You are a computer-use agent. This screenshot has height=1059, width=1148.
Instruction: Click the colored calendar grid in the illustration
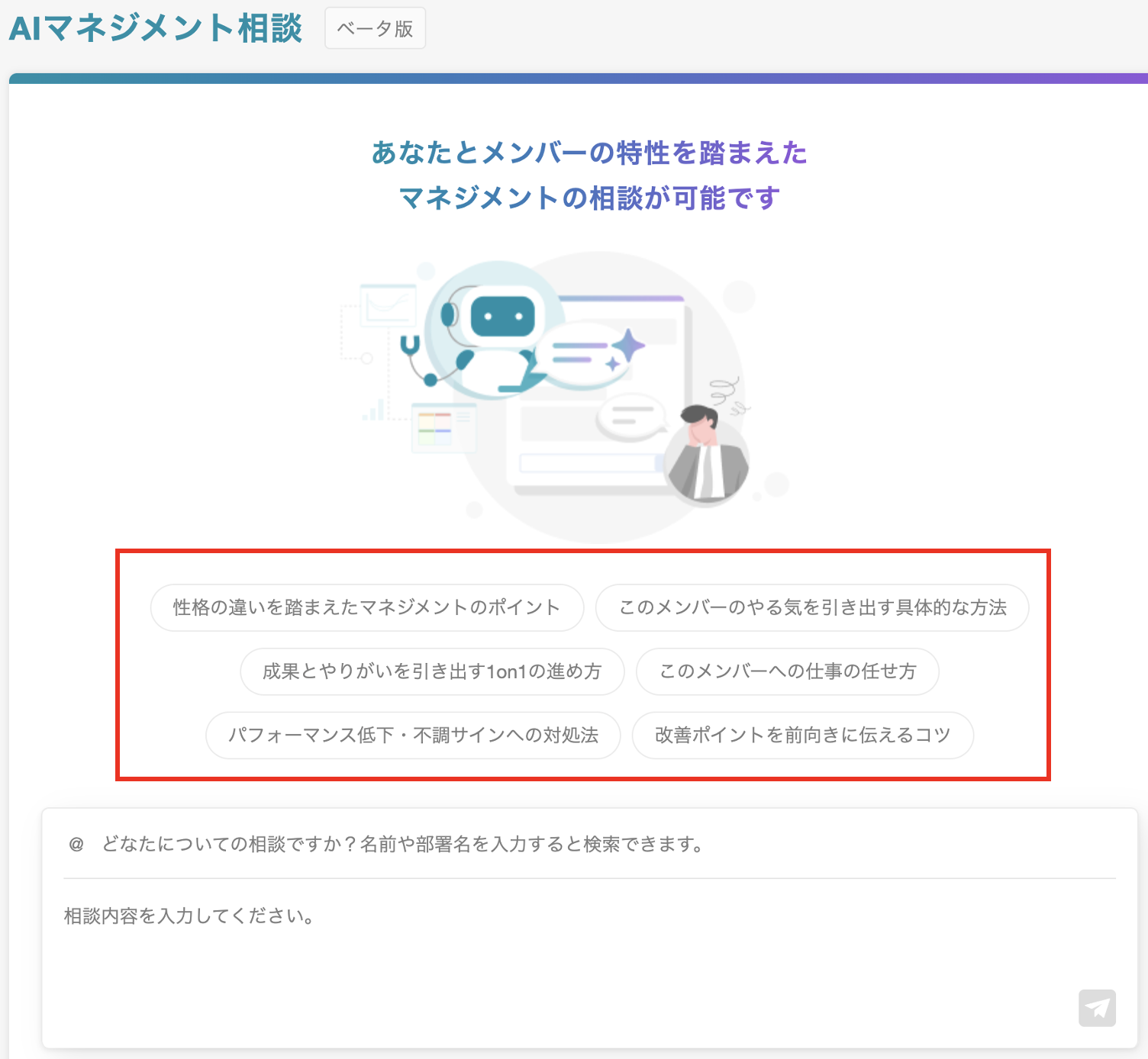[x=435, y=427]
